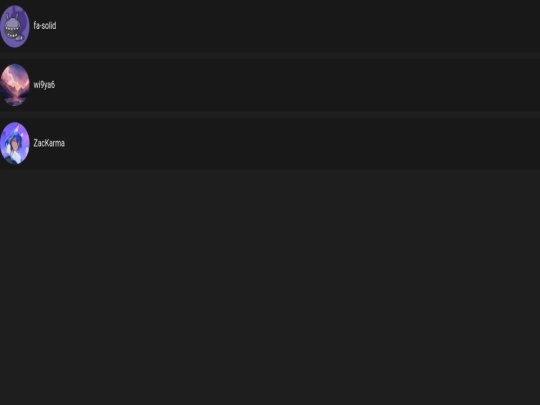Select ZacKarma's blue-haired anime avatar

[15, 143]
